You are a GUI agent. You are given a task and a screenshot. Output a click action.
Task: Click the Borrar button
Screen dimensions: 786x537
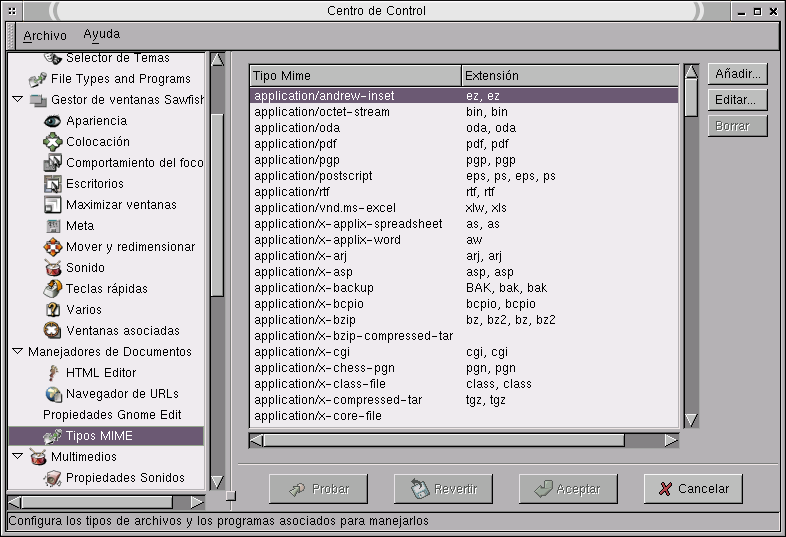point(738,126)
